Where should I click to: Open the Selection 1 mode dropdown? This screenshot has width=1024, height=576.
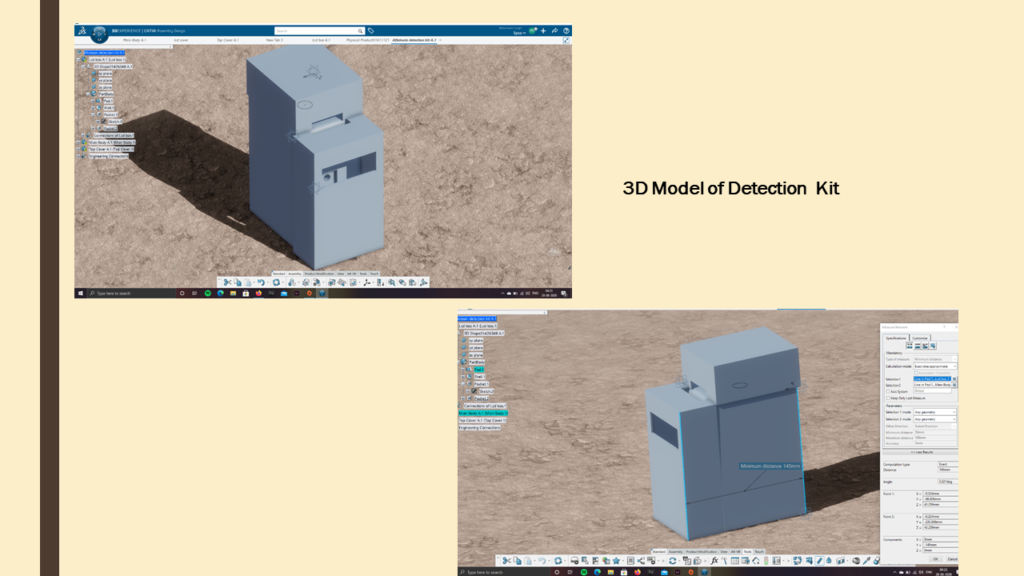[x=935, y=412]
